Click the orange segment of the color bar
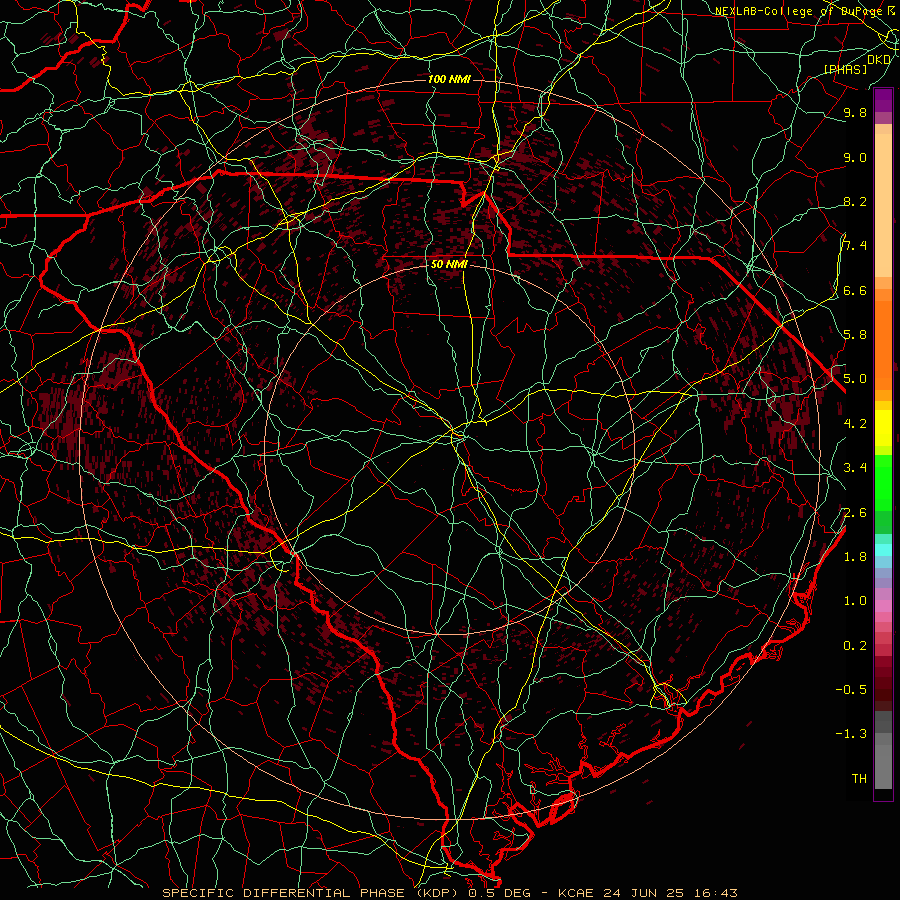The image size is (900, 900). click(x=883, y=344)
